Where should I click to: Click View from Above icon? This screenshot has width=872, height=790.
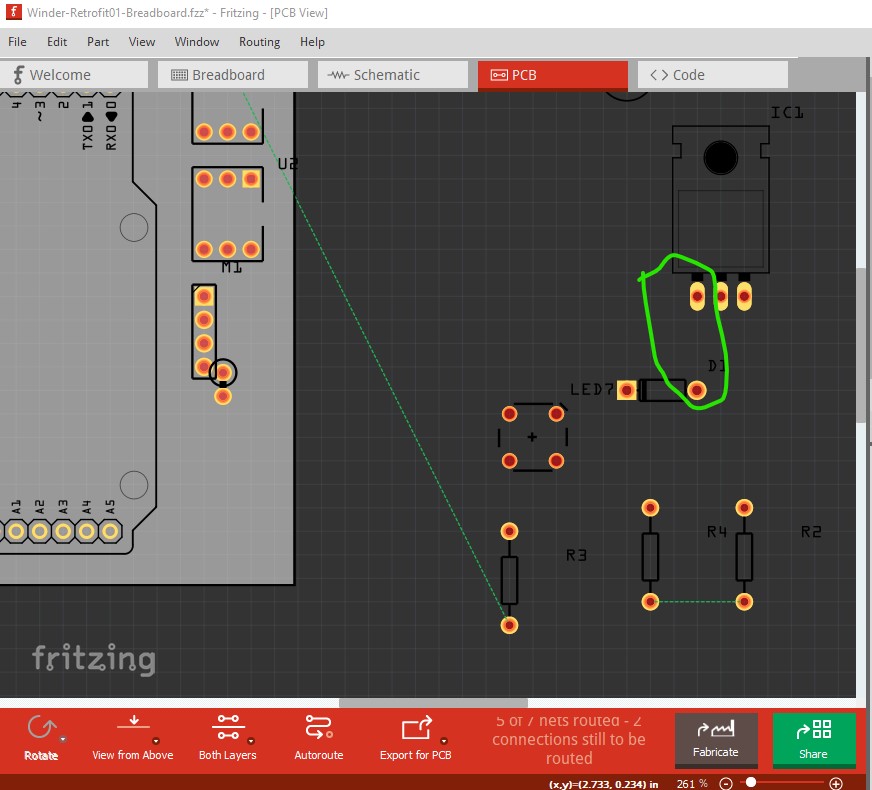point(133,723)
